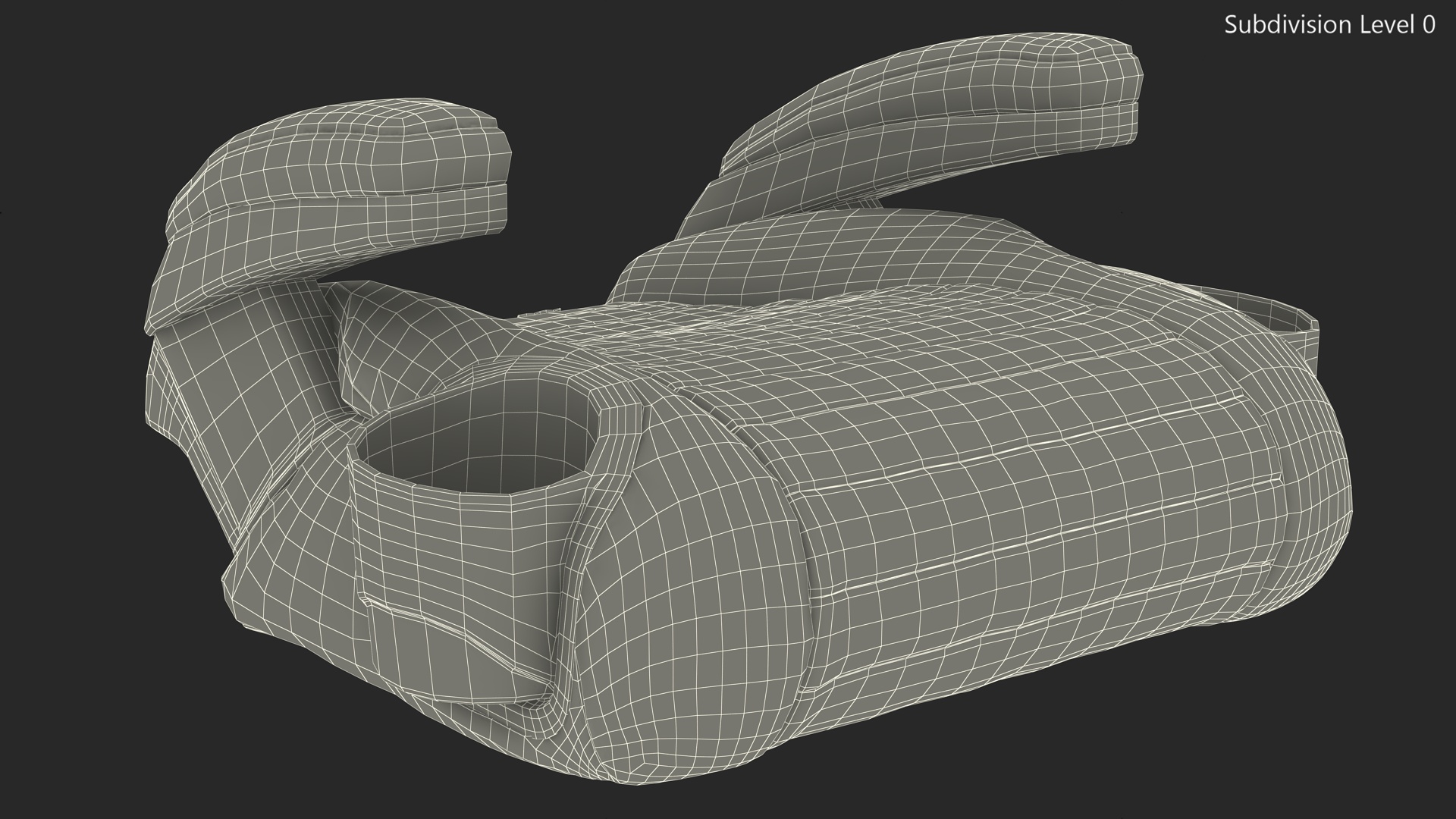Click the Subdivision Level 0 label
The height and width of the screenshot is (819, 1456).
coord(1329,25)
